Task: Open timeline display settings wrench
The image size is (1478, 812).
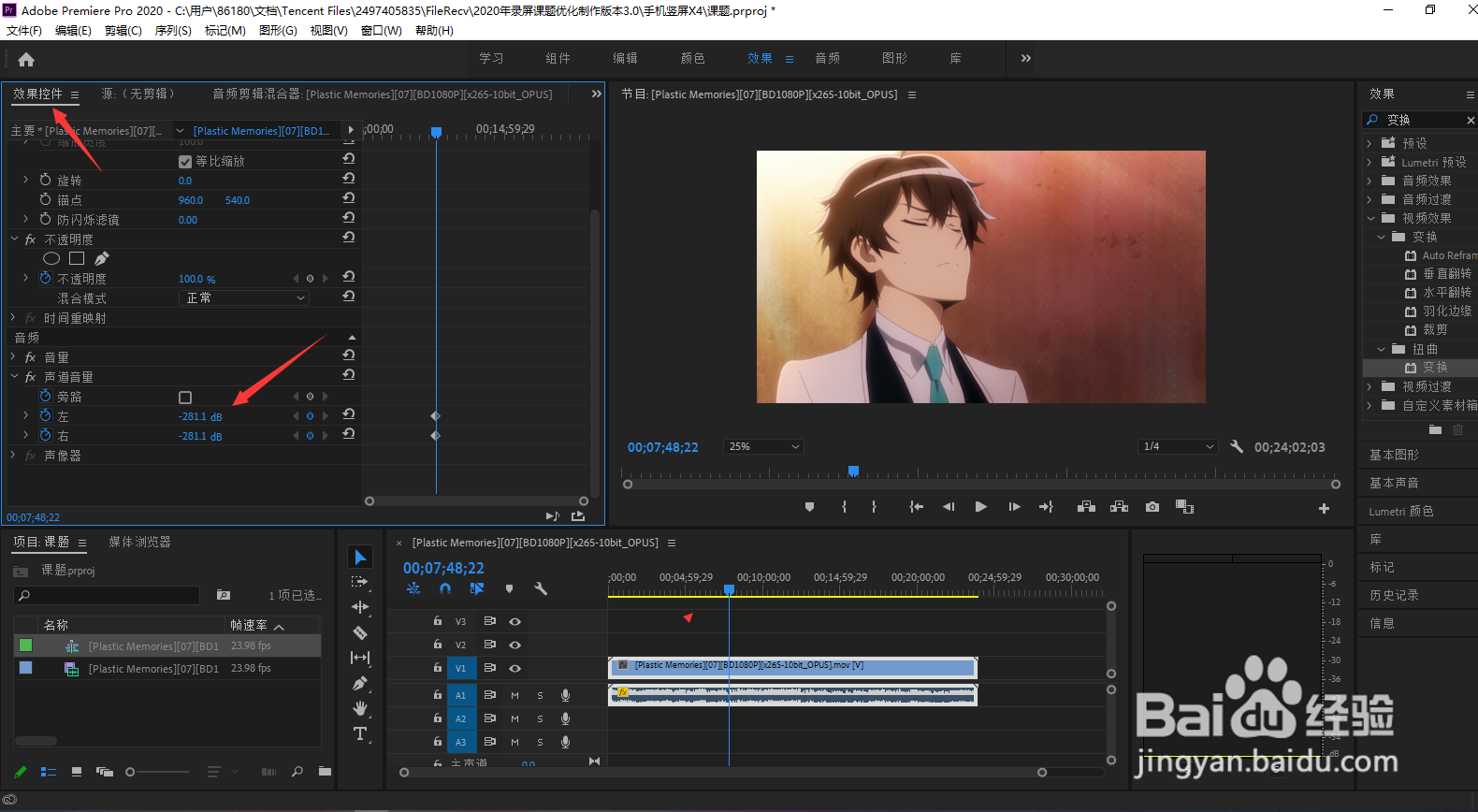Action: pos(541,588)
